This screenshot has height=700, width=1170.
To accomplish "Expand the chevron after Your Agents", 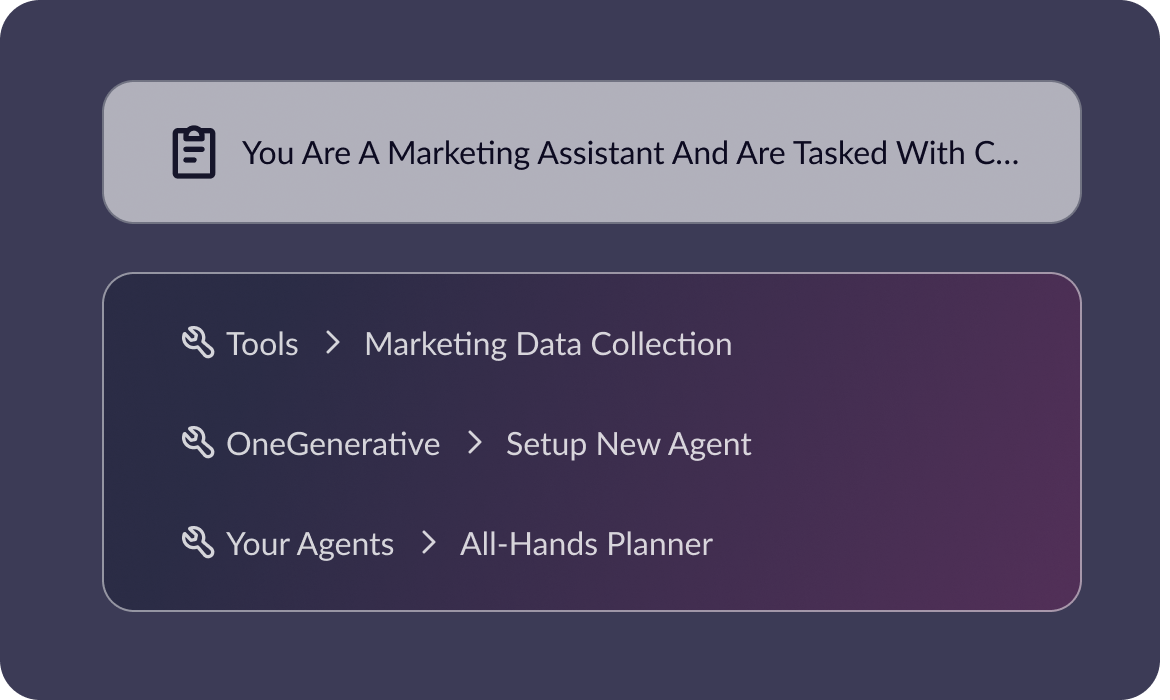I will tap(429, 543).
